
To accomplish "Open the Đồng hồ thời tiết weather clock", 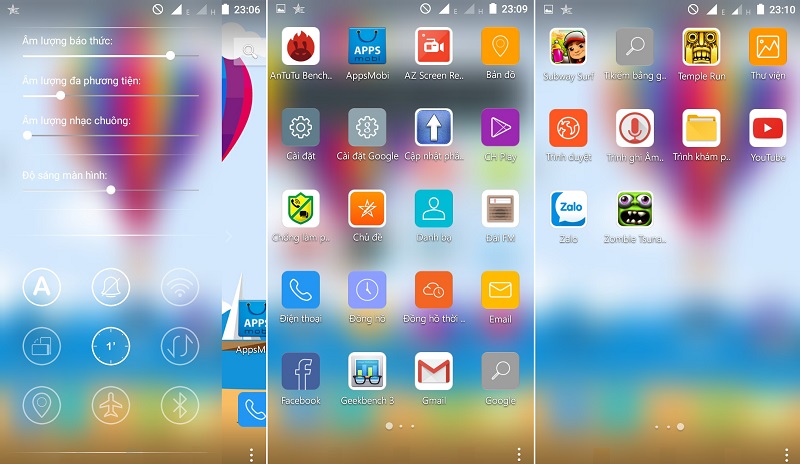I will (x=434, y=289).
